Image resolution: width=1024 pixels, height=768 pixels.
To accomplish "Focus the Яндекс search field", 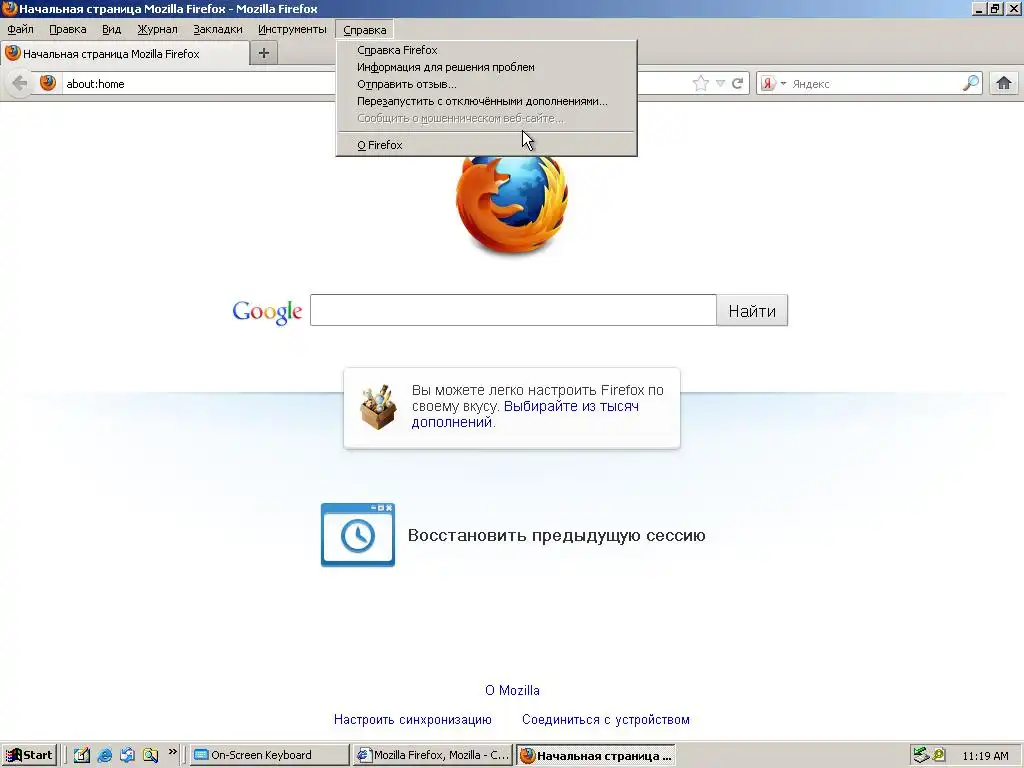I will point(875,84).
